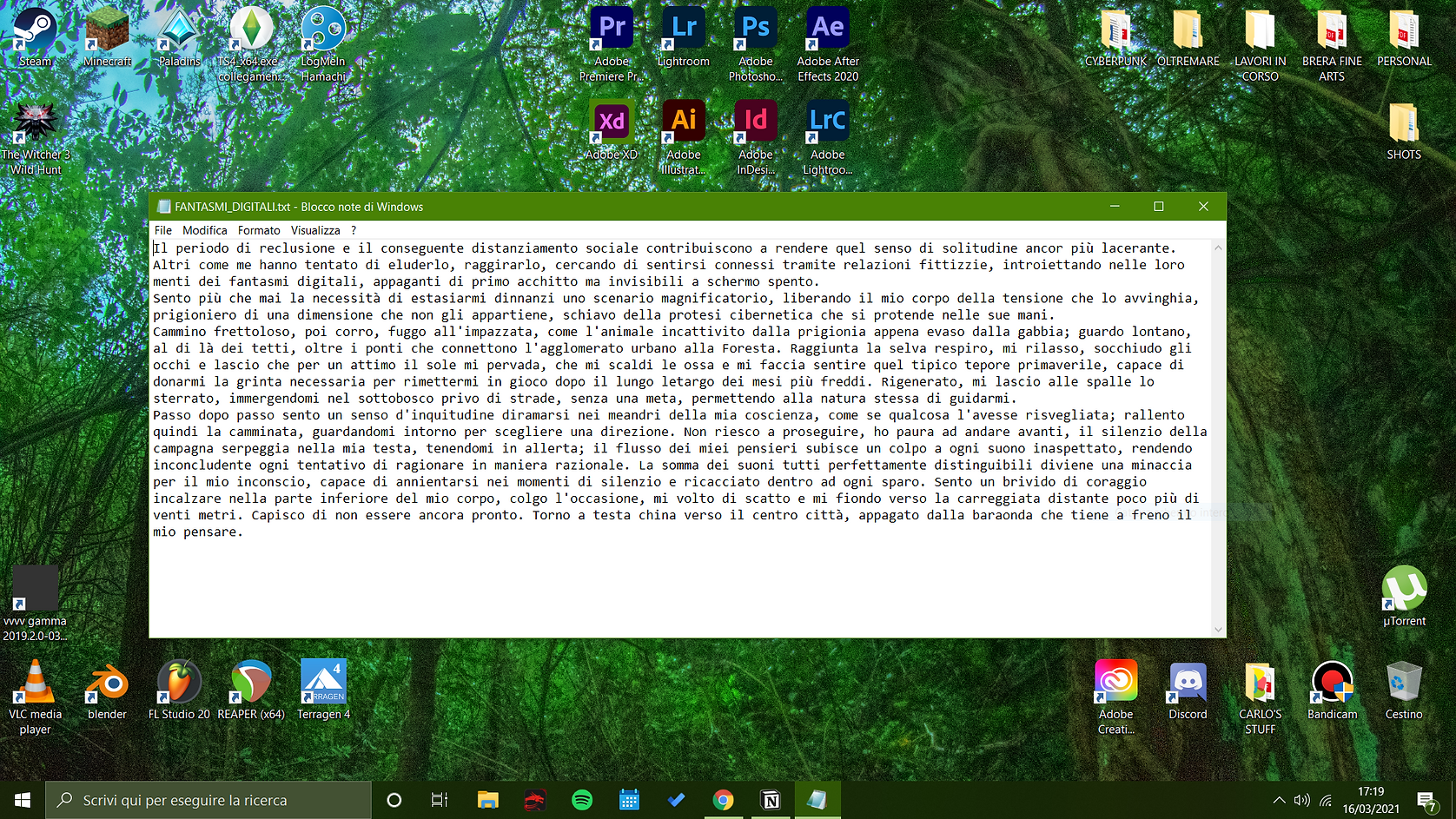Select the Discord desktop shortcut
1456x819 pixels.
point(1188,690)
